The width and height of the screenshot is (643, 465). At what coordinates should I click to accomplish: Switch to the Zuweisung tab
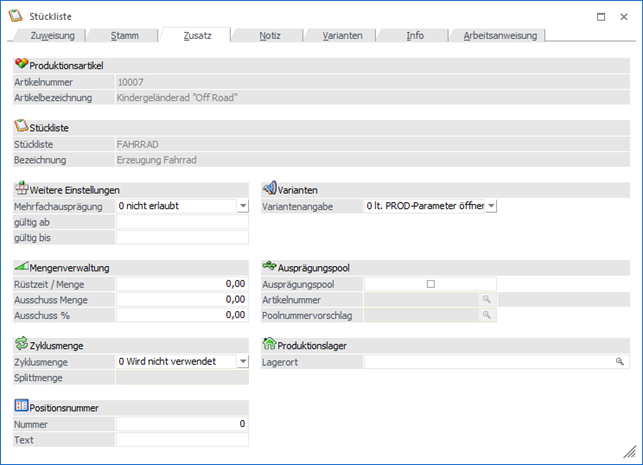pos(51,35)
